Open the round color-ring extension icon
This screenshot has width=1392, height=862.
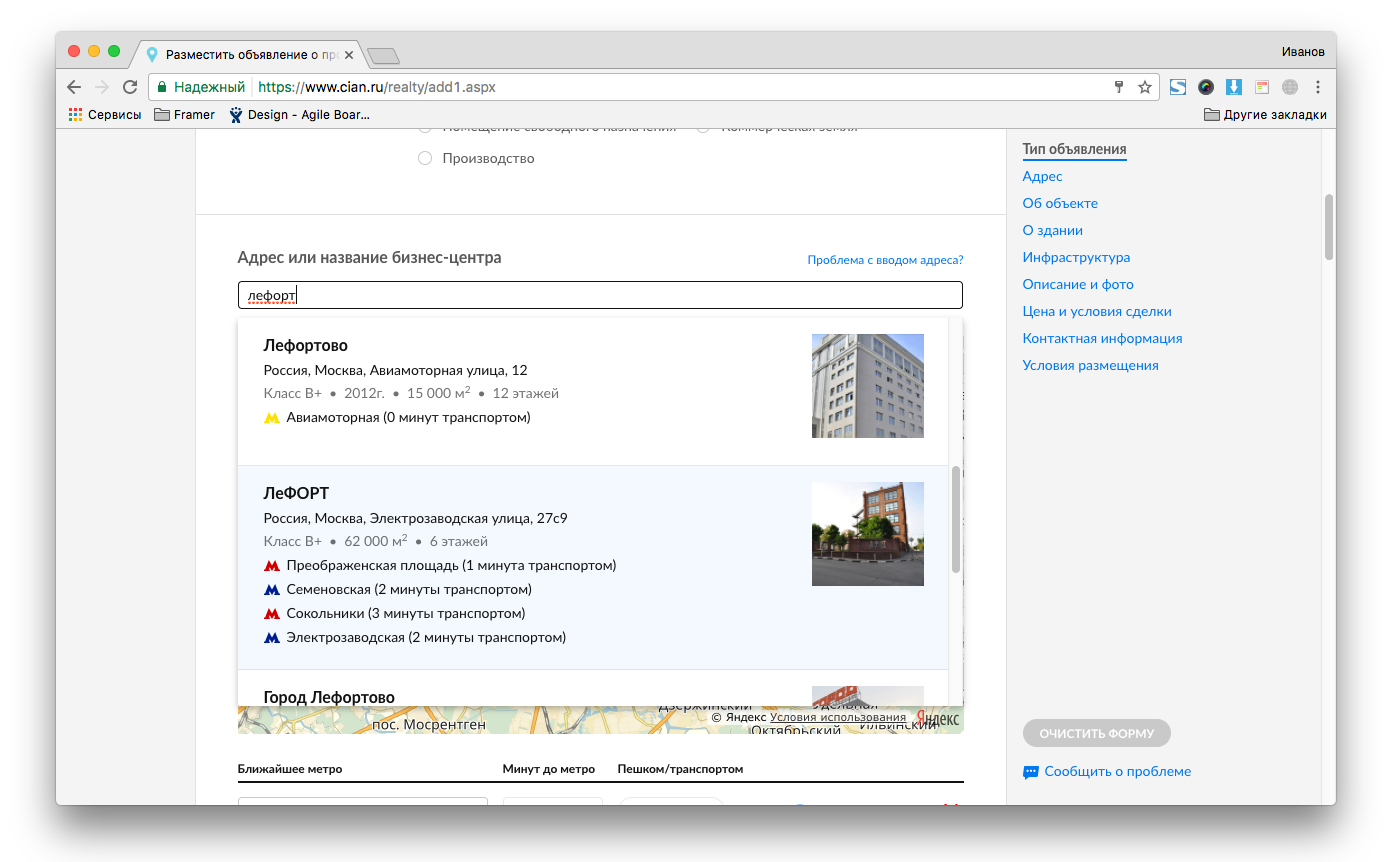tap(1206, 87)
